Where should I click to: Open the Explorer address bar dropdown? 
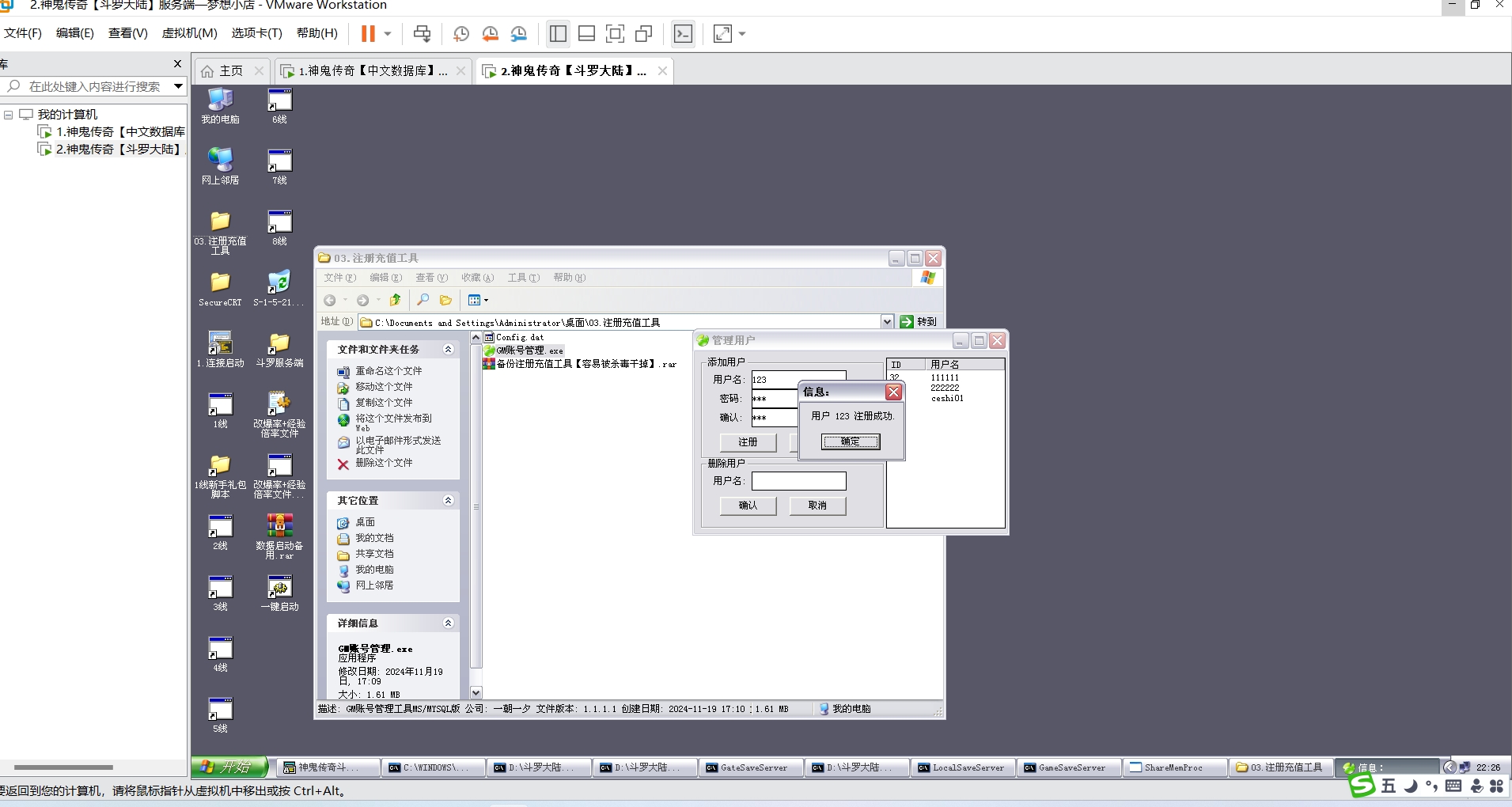coord(887,322)
